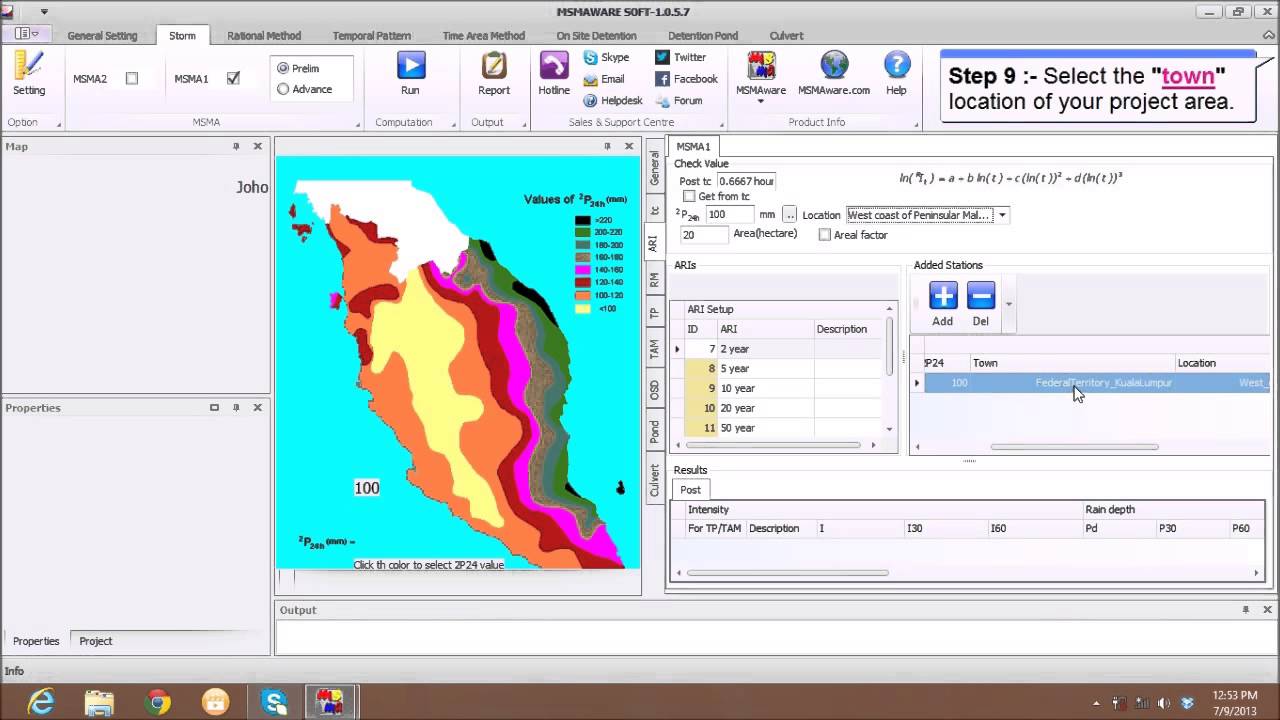Click the Email support icon
The width and height of the screenshot is (1280, 720).
[591, 79]
